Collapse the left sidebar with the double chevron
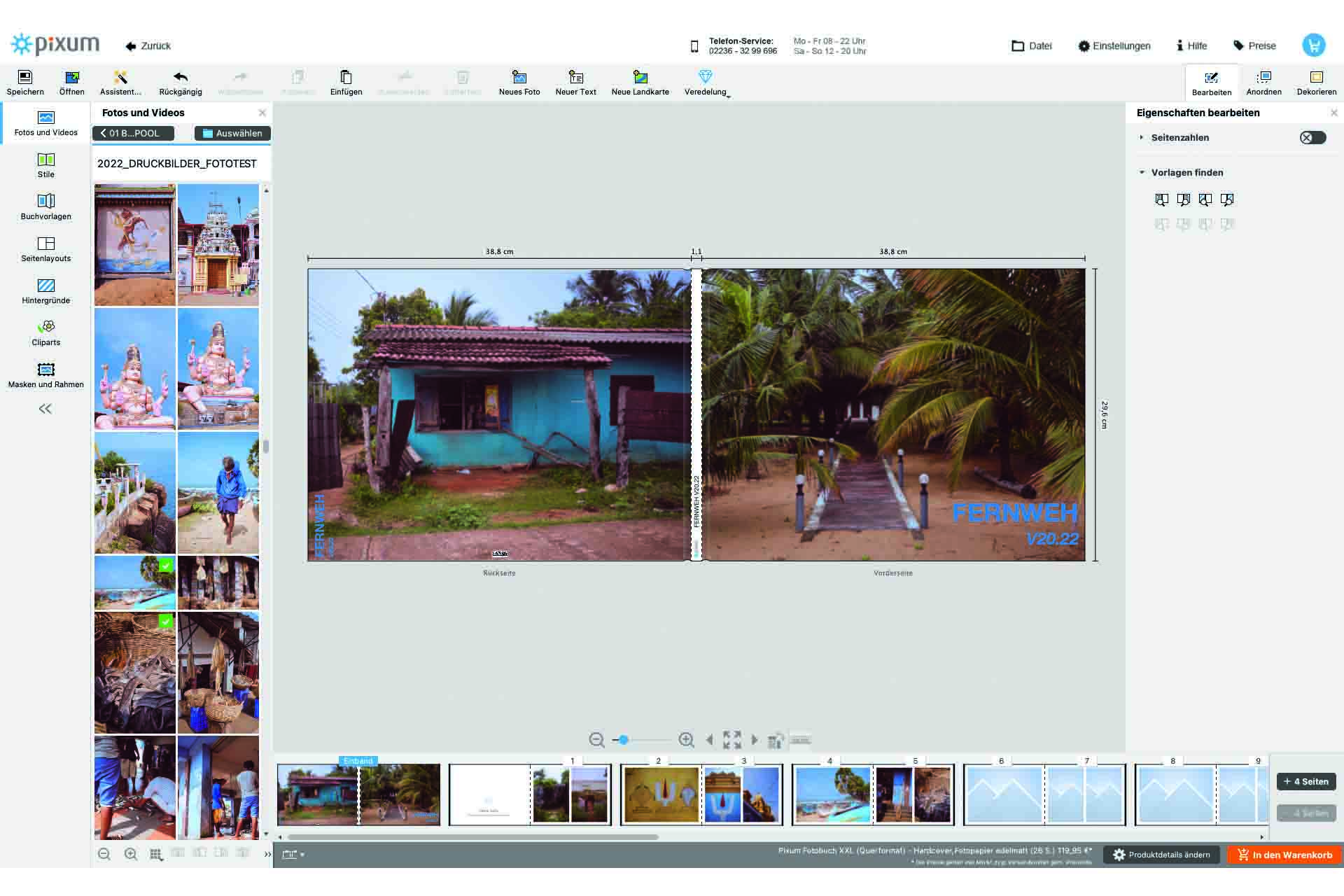This screenshot has height=896, width=1344. coord(45,409)
